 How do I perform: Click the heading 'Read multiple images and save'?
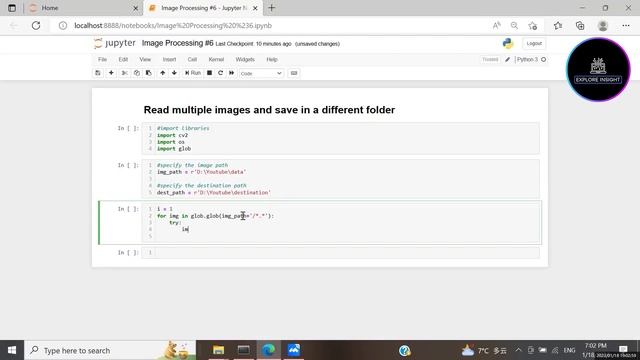click(x=269, y=110)
